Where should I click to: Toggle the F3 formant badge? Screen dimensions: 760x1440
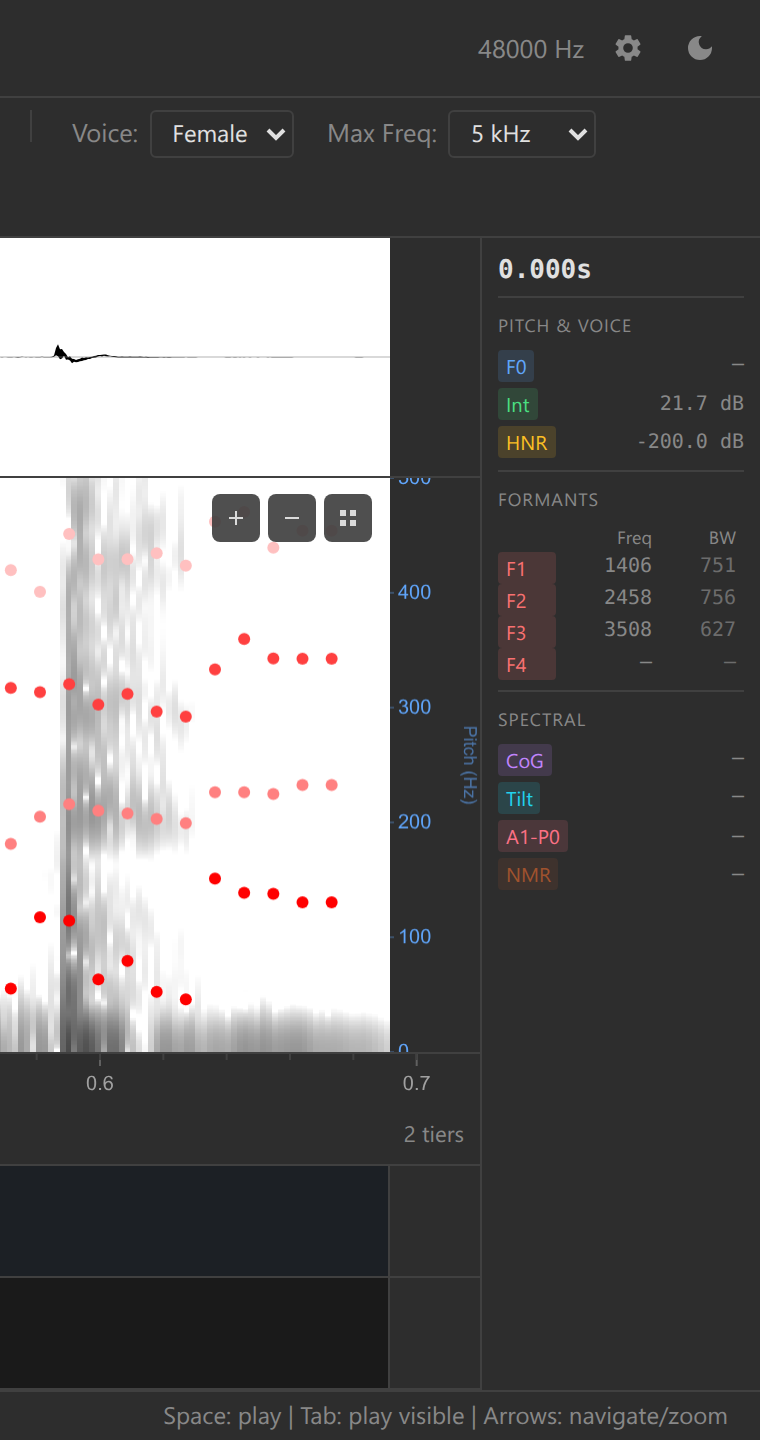(x=526, y=633)
